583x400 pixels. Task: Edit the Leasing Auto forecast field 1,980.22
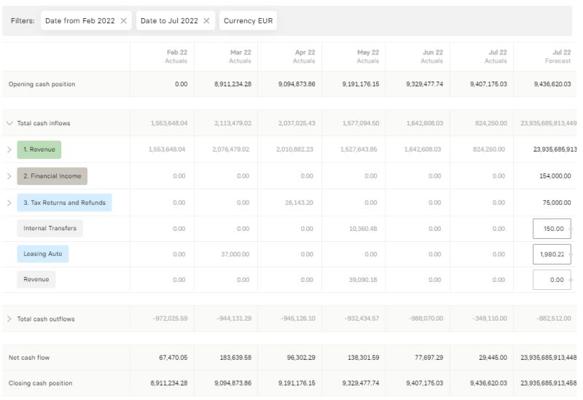pos(552,254)
